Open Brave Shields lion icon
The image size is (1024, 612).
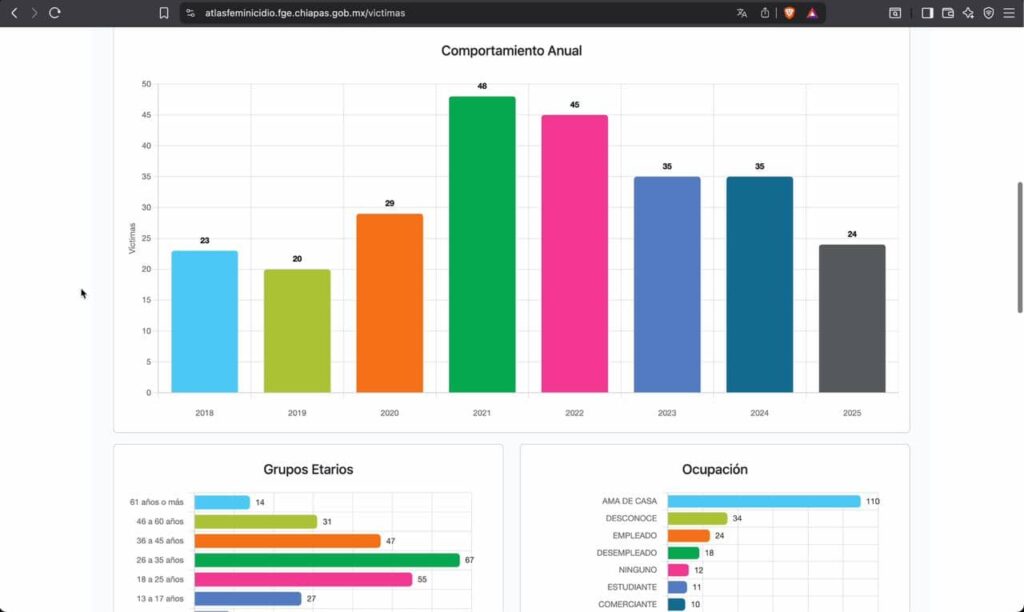tap(789, 13)
